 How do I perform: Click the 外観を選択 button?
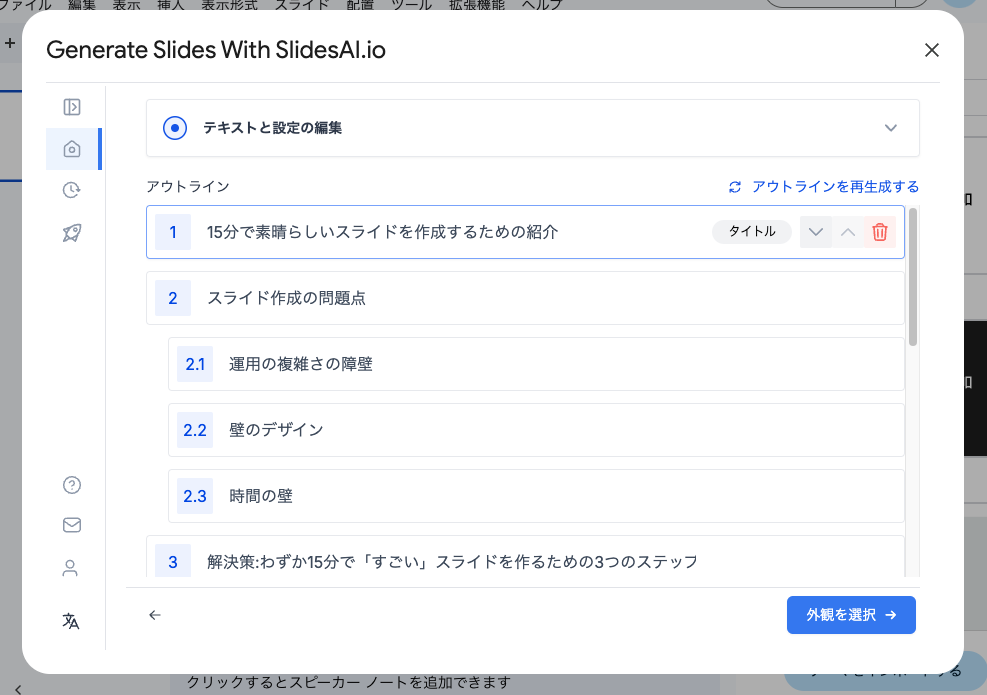click(851, 615)
